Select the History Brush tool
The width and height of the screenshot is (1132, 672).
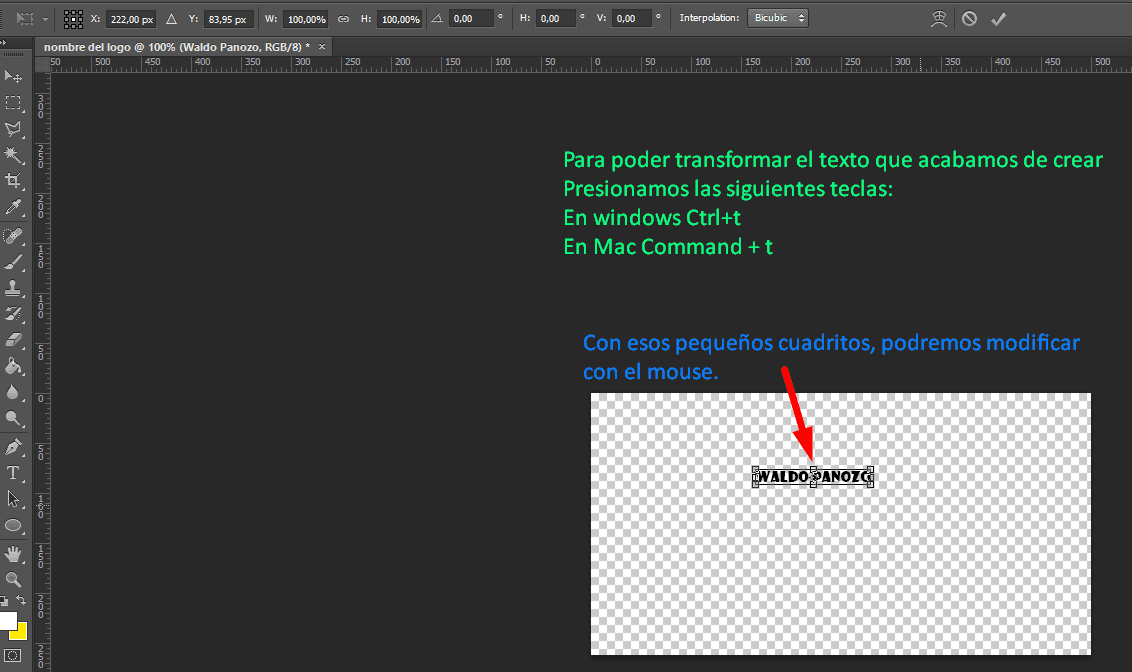coord(13,314)
